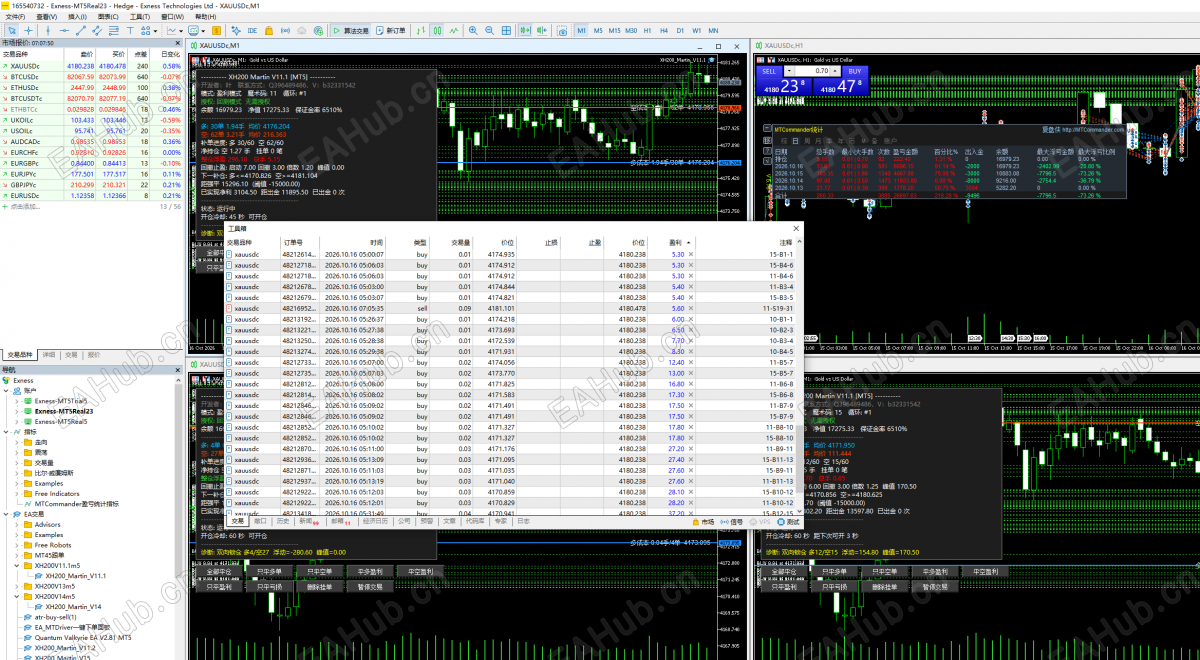Image resolution: width=1200 pixels, height=660 pixels.
Task: Open the 帮助(H) menu
Action: click(204, 17)
